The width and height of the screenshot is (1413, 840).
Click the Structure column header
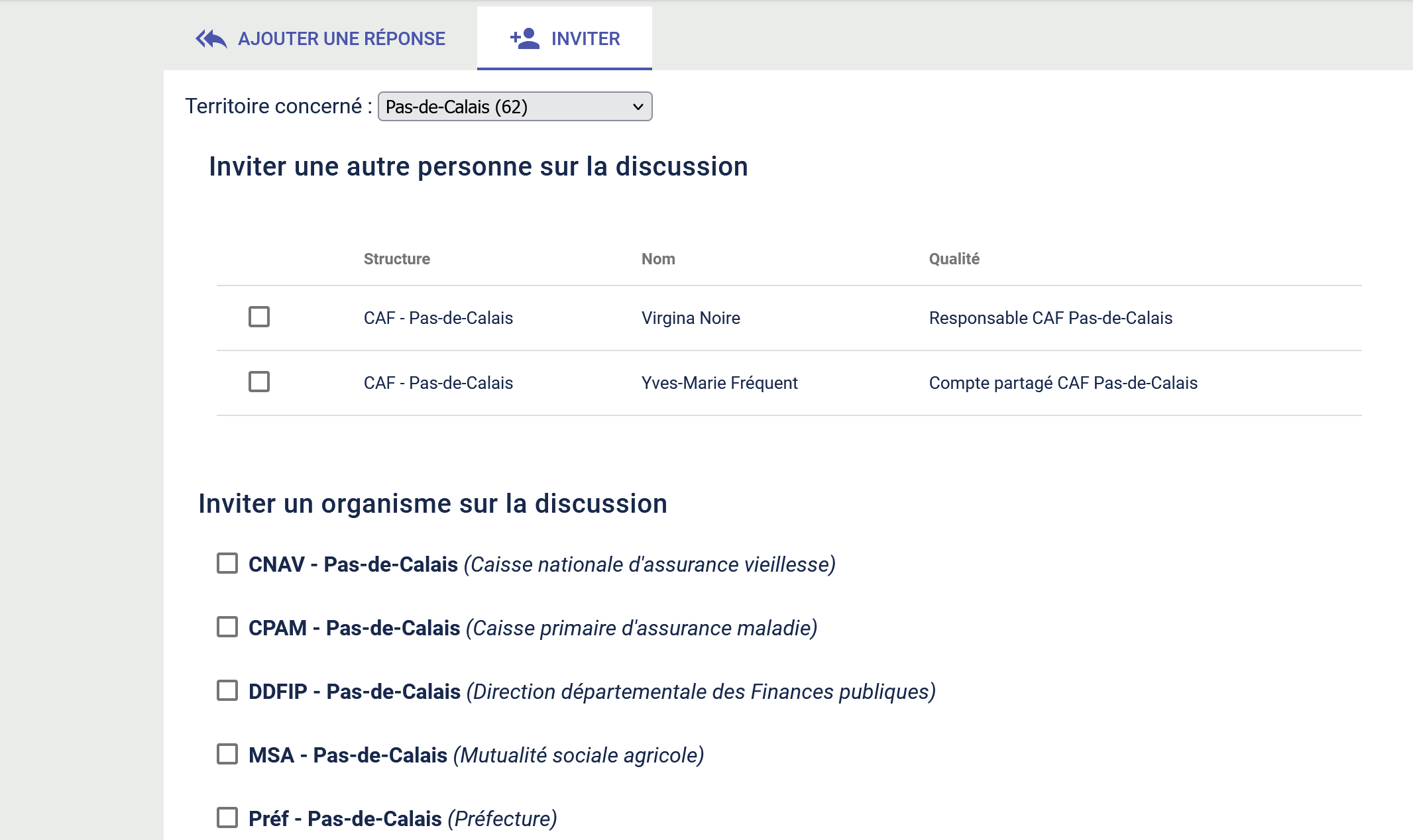tap(396, 259)
